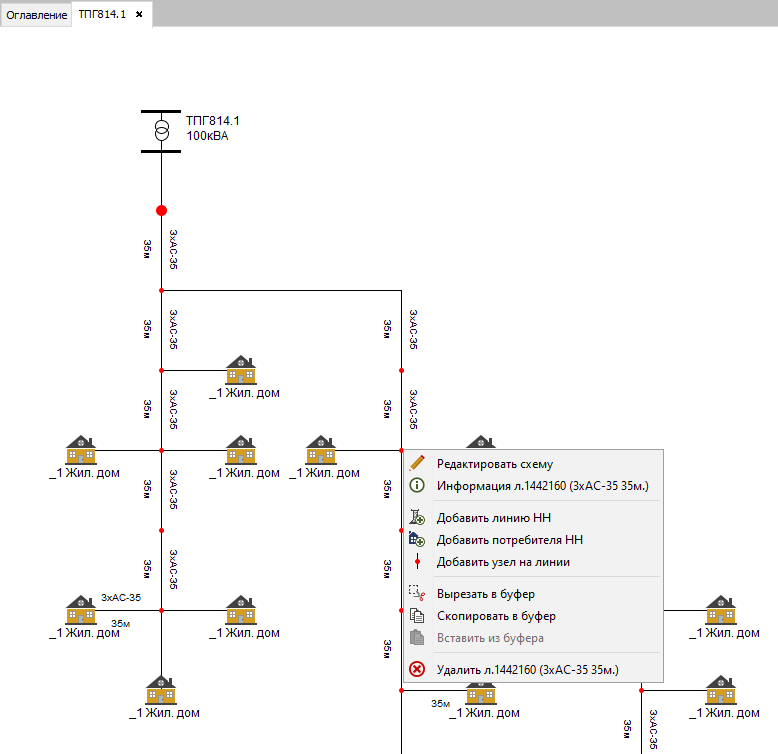Close the ТПГ814.1 tab
This screenshot has height=754, width=778.
click(139, 14)
